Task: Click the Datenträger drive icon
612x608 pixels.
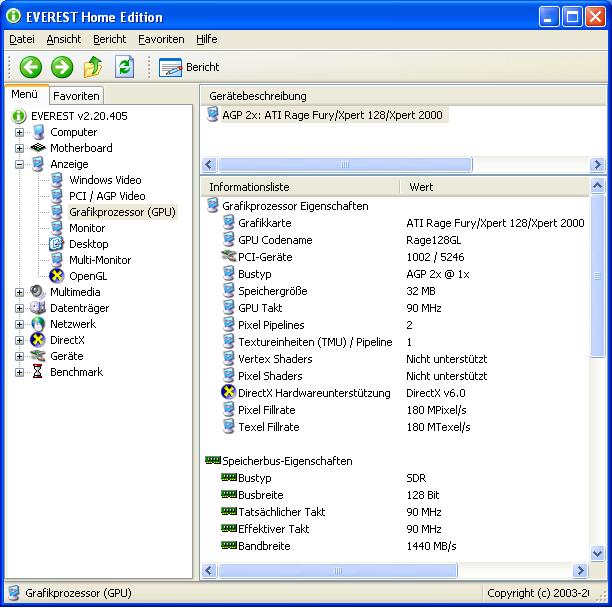Action: [x=38, y=308]
